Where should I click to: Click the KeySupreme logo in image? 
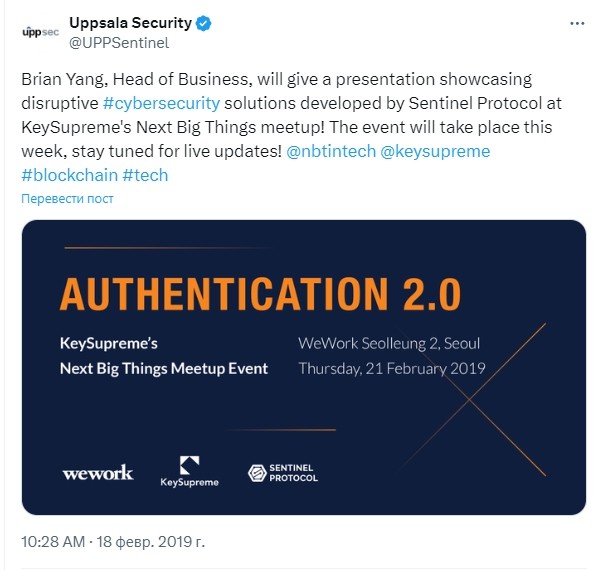(190, 472)
